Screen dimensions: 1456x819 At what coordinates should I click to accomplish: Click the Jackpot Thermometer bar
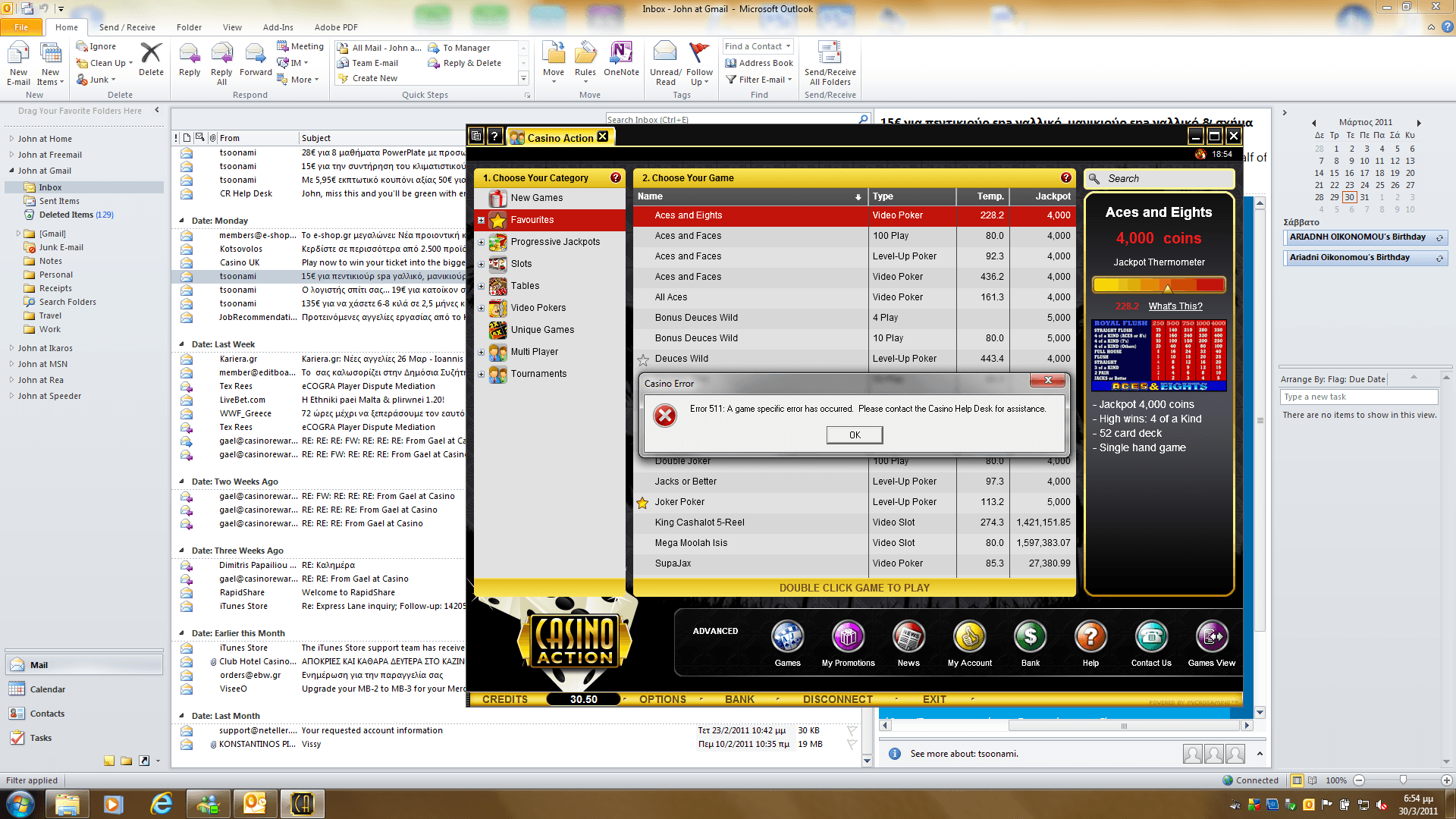(x=1159, y=285)
